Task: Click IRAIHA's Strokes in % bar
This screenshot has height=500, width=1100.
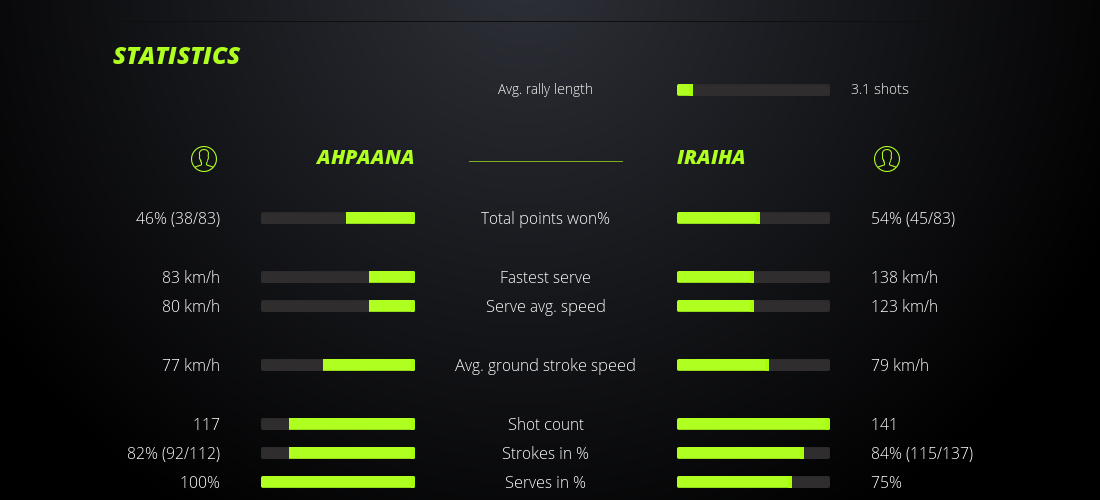Action: (x=753, y=453)
